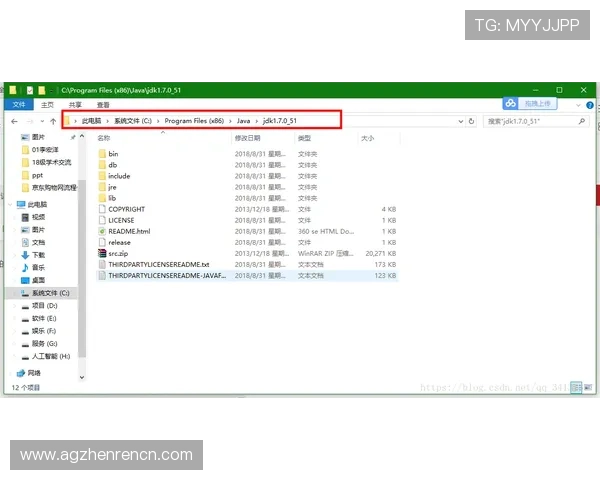Expand the 此电脑 tree node

click(x=9, y=204)
